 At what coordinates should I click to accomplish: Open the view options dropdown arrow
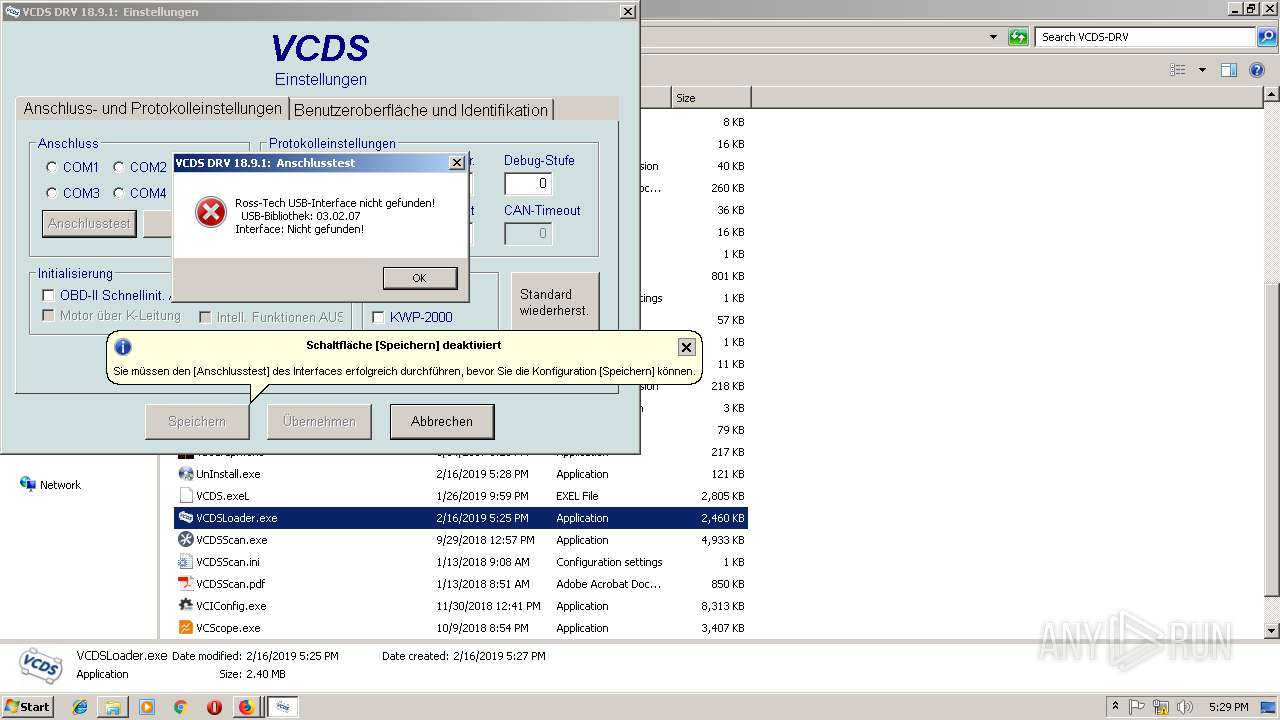1202,70
